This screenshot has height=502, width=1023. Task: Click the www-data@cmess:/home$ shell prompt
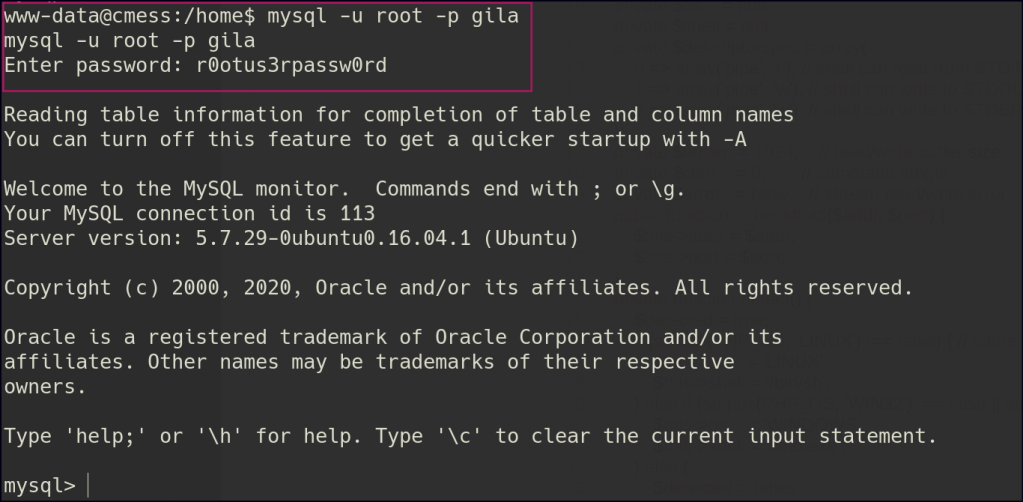pyautogui.click(x=130, y=17)
